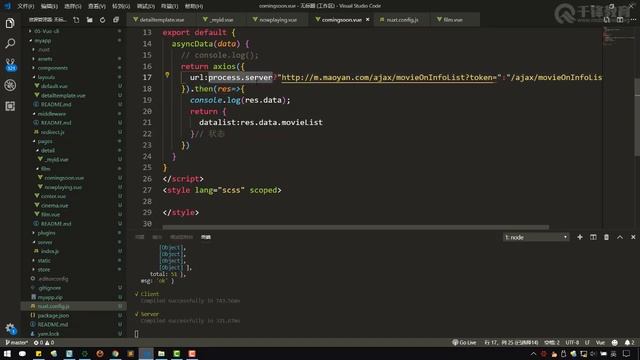
Task: Click VS Code icon in taskbar
Action: click(146, 353)
